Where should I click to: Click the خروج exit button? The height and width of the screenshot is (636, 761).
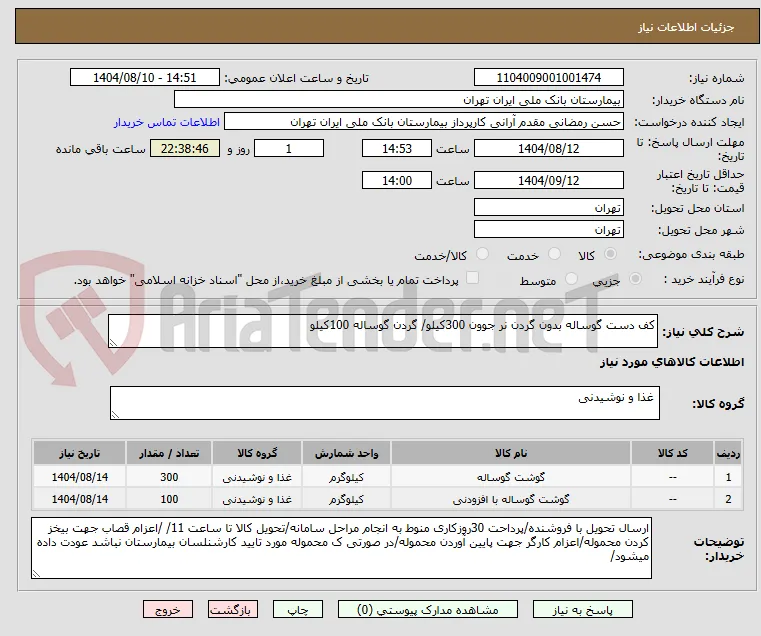coord(168,610)
